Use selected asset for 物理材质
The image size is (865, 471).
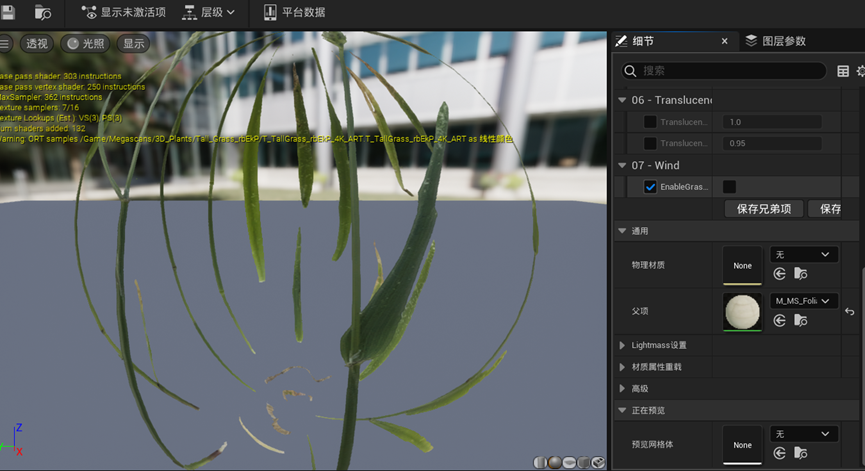[x=779, y=274]
